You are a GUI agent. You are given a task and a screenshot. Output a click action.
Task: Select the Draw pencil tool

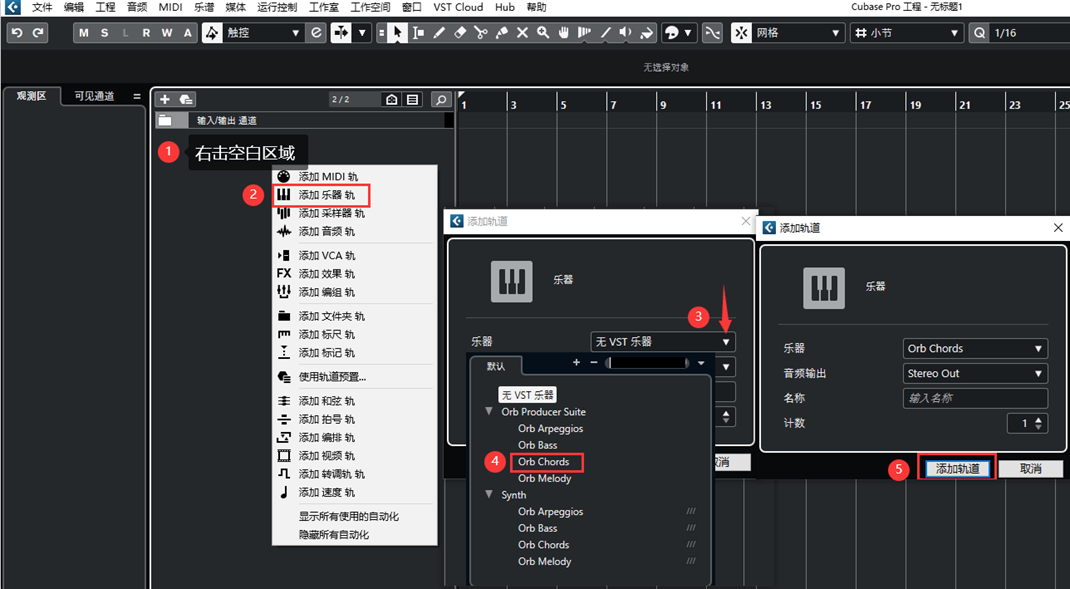click(439, 33)
